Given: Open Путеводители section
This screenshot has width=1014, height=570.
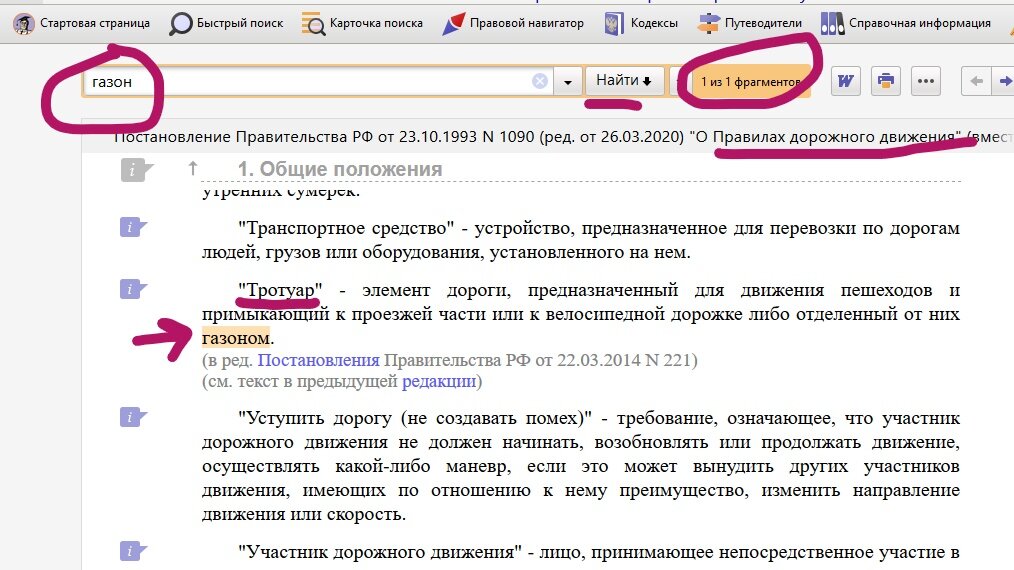Looking at the screenshot, I should tap(750, 23).
